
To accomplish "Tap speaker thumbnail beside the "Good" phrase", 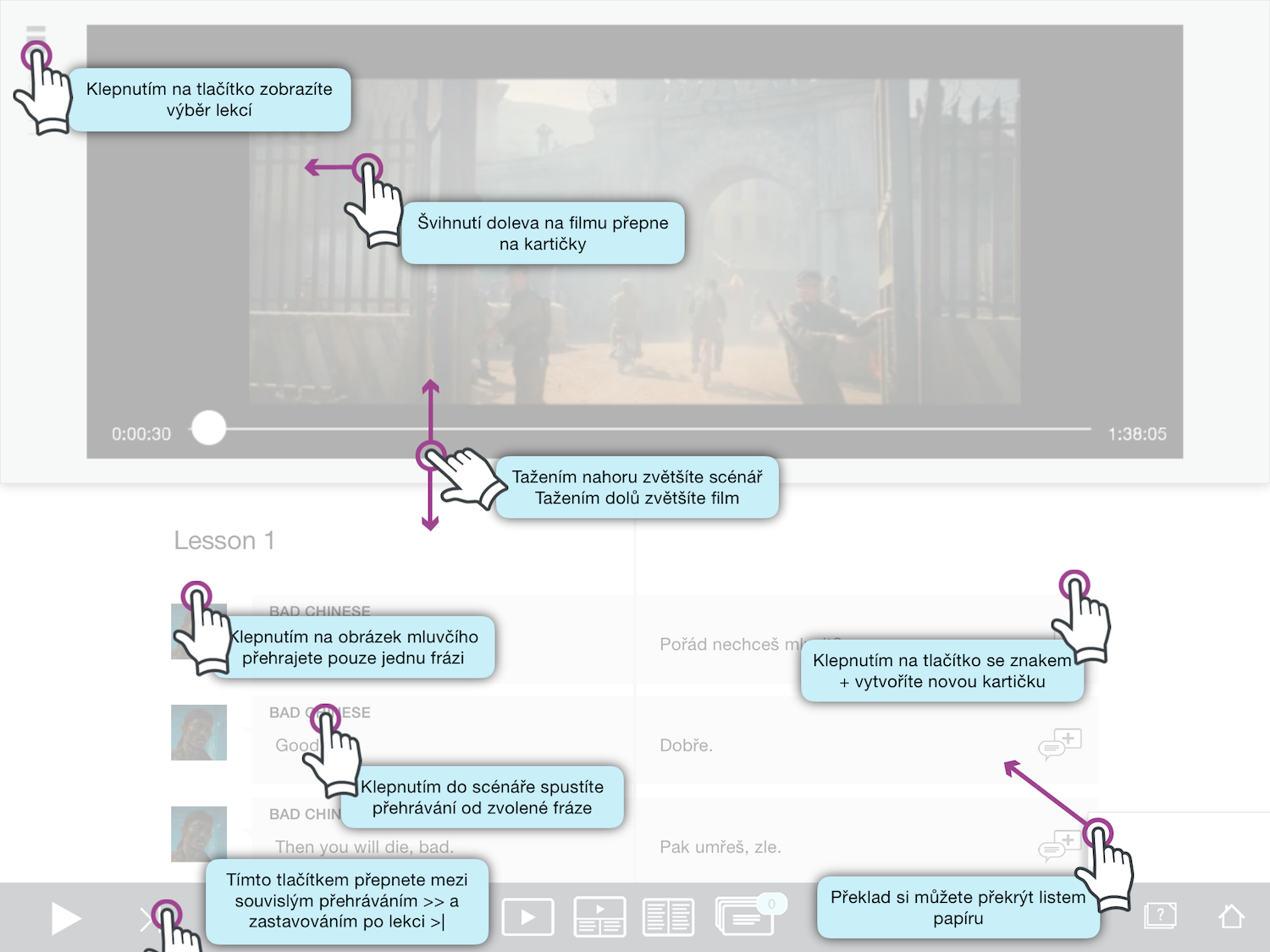I will [198, 733].
